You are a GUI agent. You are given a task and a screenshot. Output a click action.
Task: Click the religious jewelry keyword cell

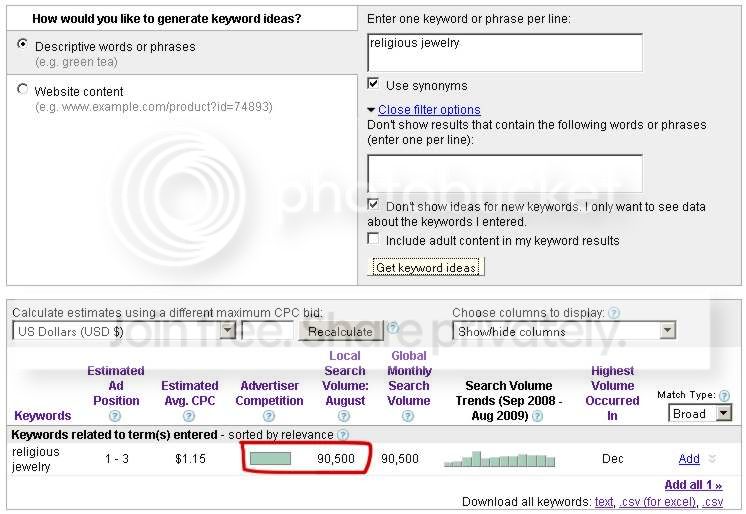click(x=36, y=459)
